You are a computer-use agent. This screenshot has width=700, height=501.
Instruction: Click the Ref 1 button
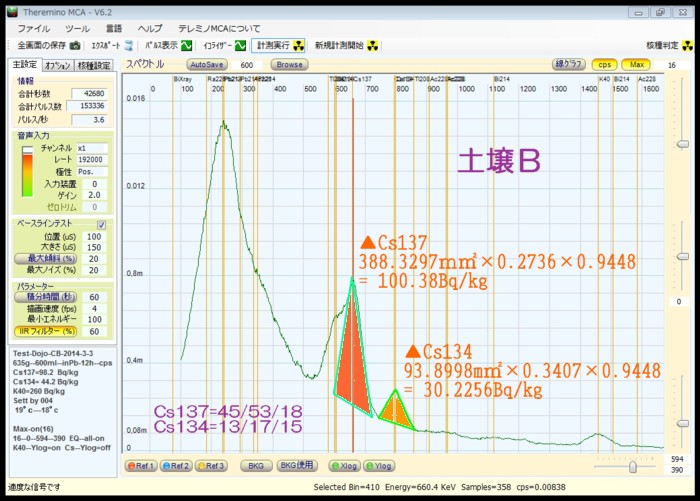141,466
